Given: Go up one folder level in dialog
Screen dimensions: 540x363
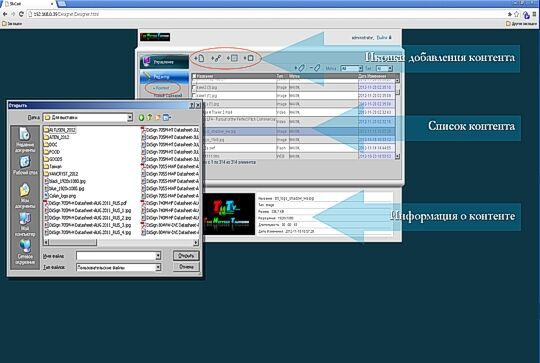Looking at the screenshot, I should [x=149, y=117].
